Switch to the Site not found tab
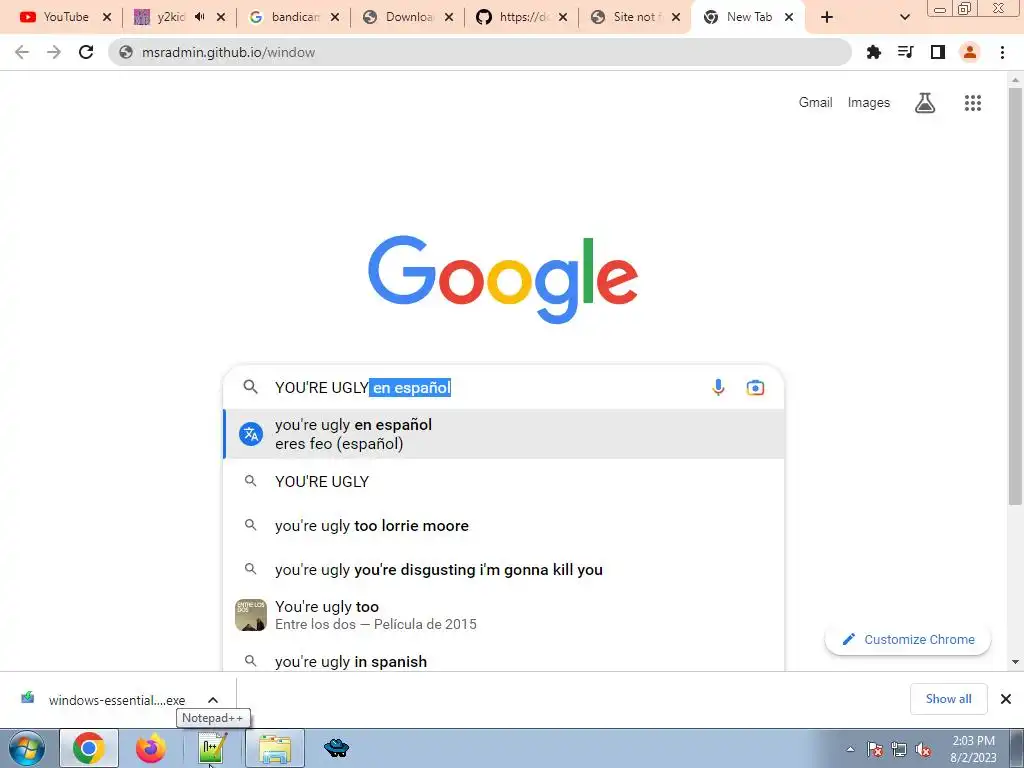The image size is (1024, 768). [635, 17]
